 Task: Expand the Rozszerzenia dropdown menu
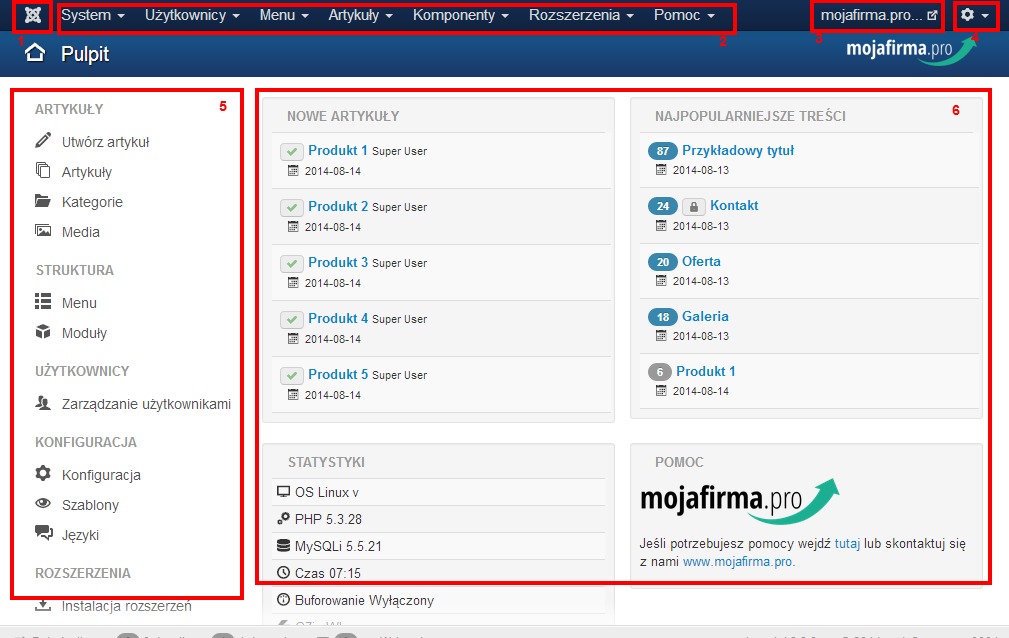[581, 16]
